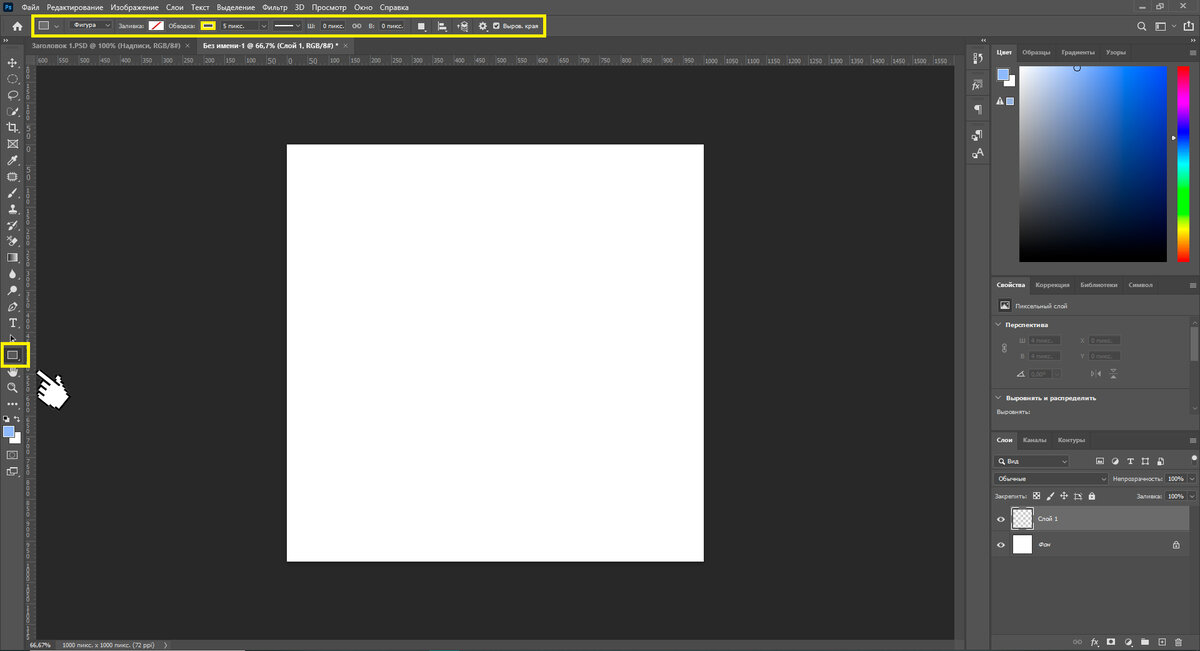This screenshot has height=651, width=1200.
Task: Select the Frame tool
Action: (x=13, y=144)
